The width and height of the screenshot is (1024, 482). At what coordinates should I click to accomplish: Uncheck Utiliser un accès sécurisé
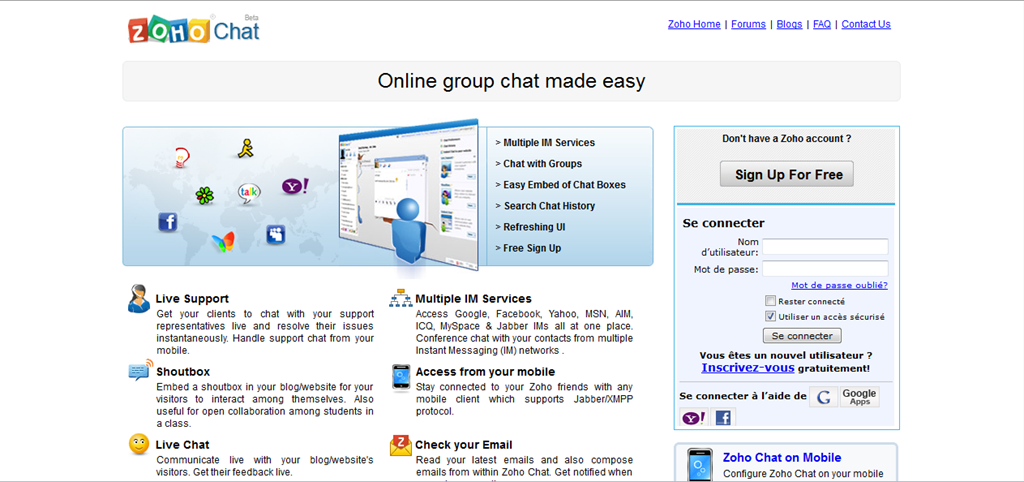(x=771, y=316)
